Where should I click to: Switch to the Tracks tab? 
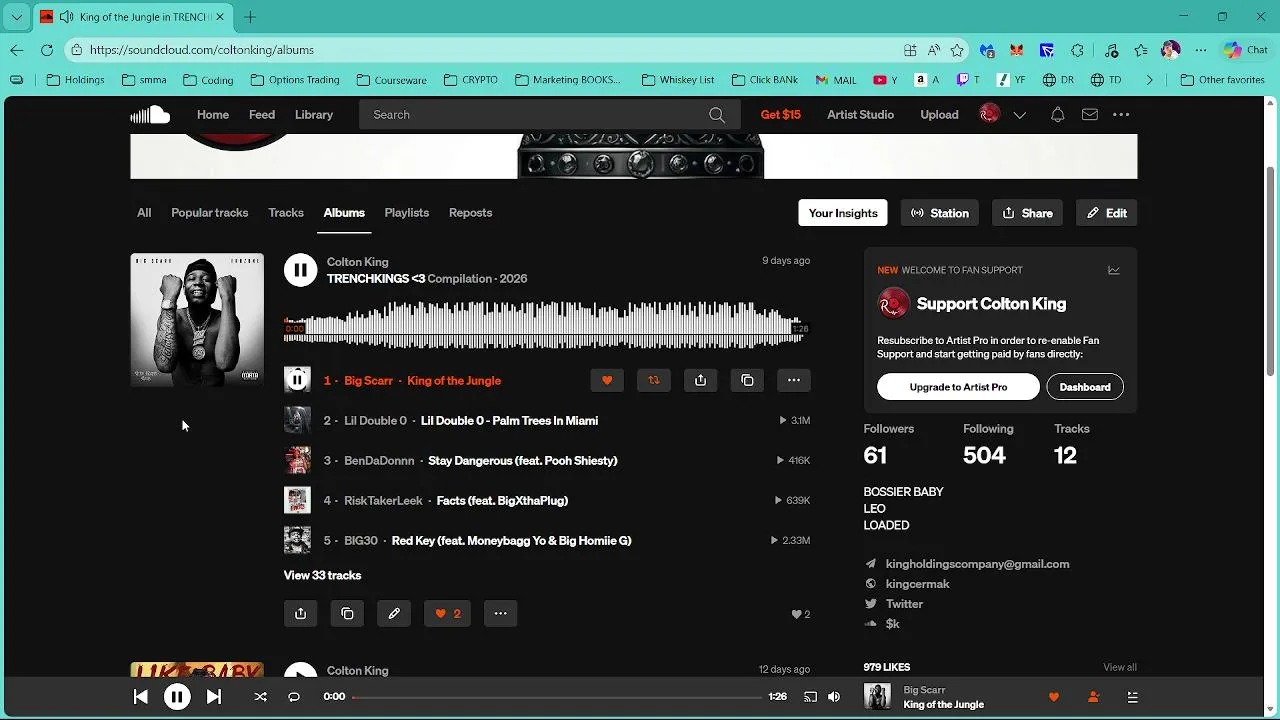[286, 213]
